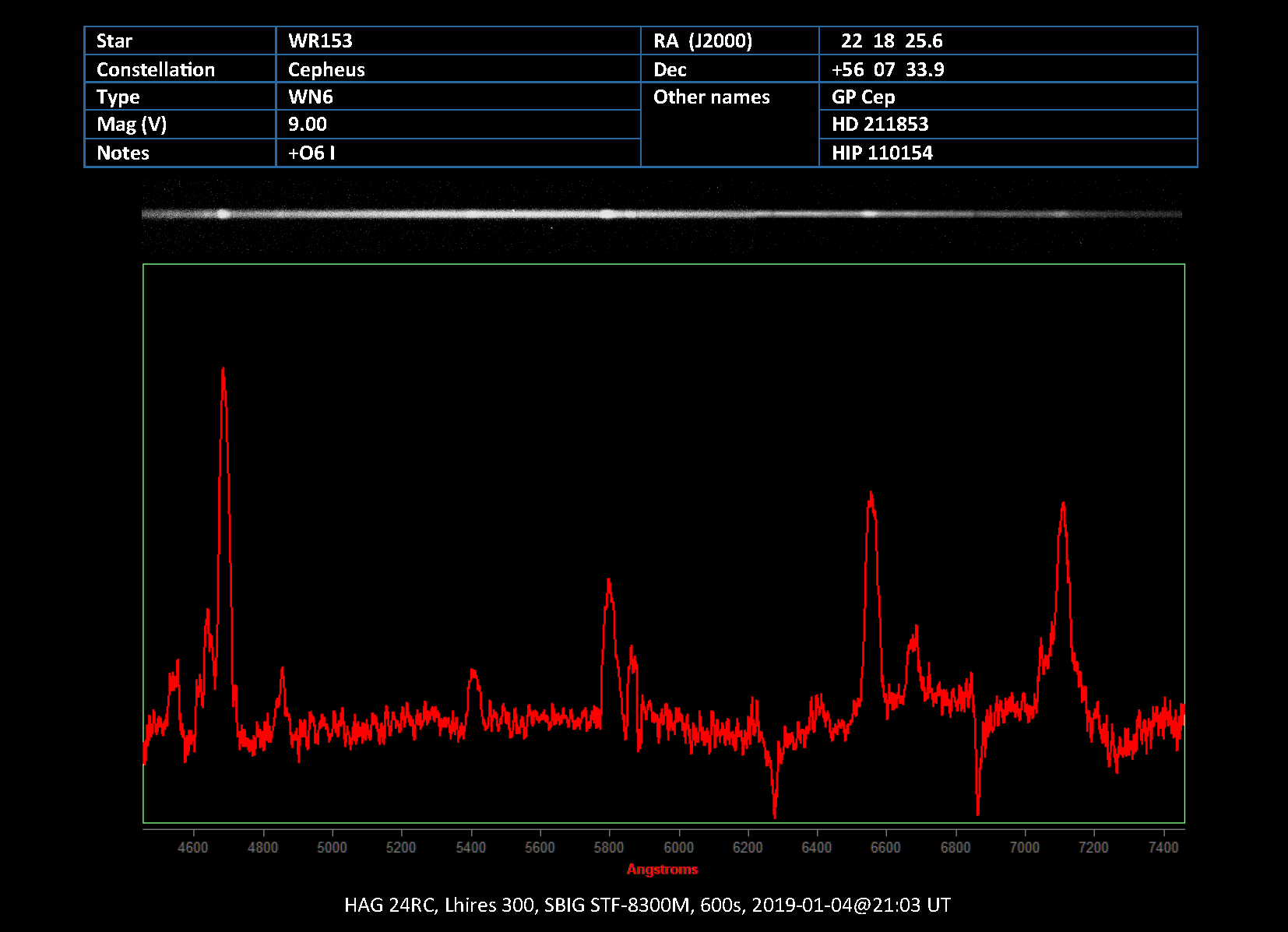Click the deep absorption dip near 6900 Angstroms
Screen dimensions: 1288x932
tap(978, 810)
